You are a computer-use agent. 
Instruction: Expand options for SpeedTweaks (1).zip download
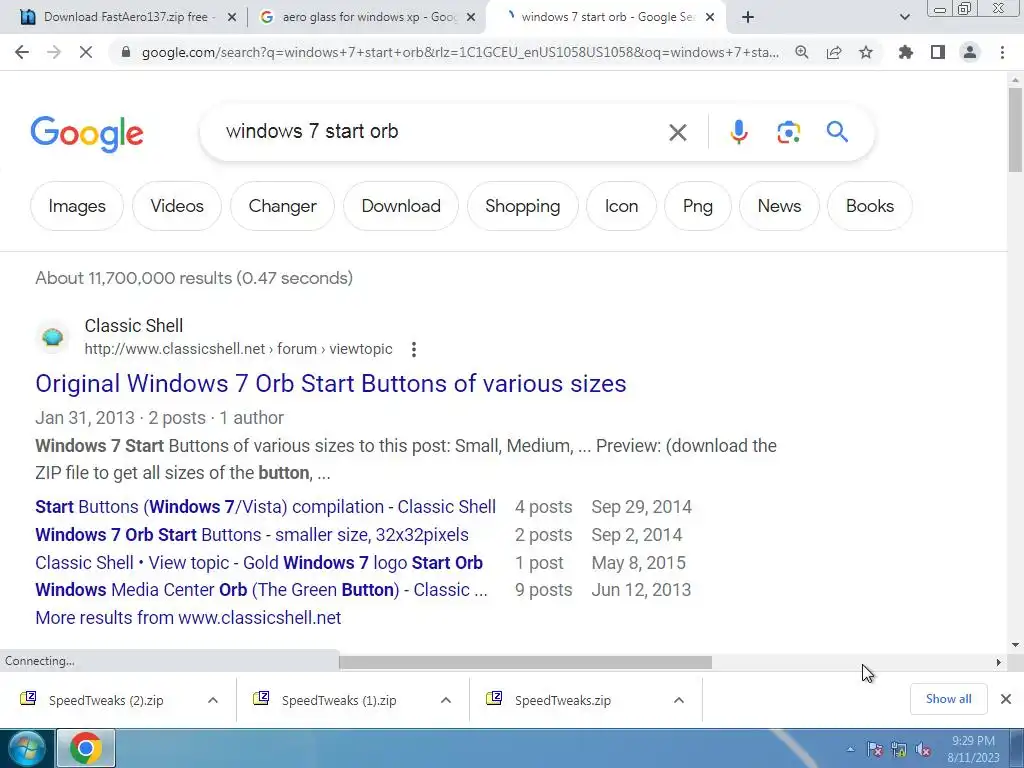pyautogui.click(x=446, y=700)
